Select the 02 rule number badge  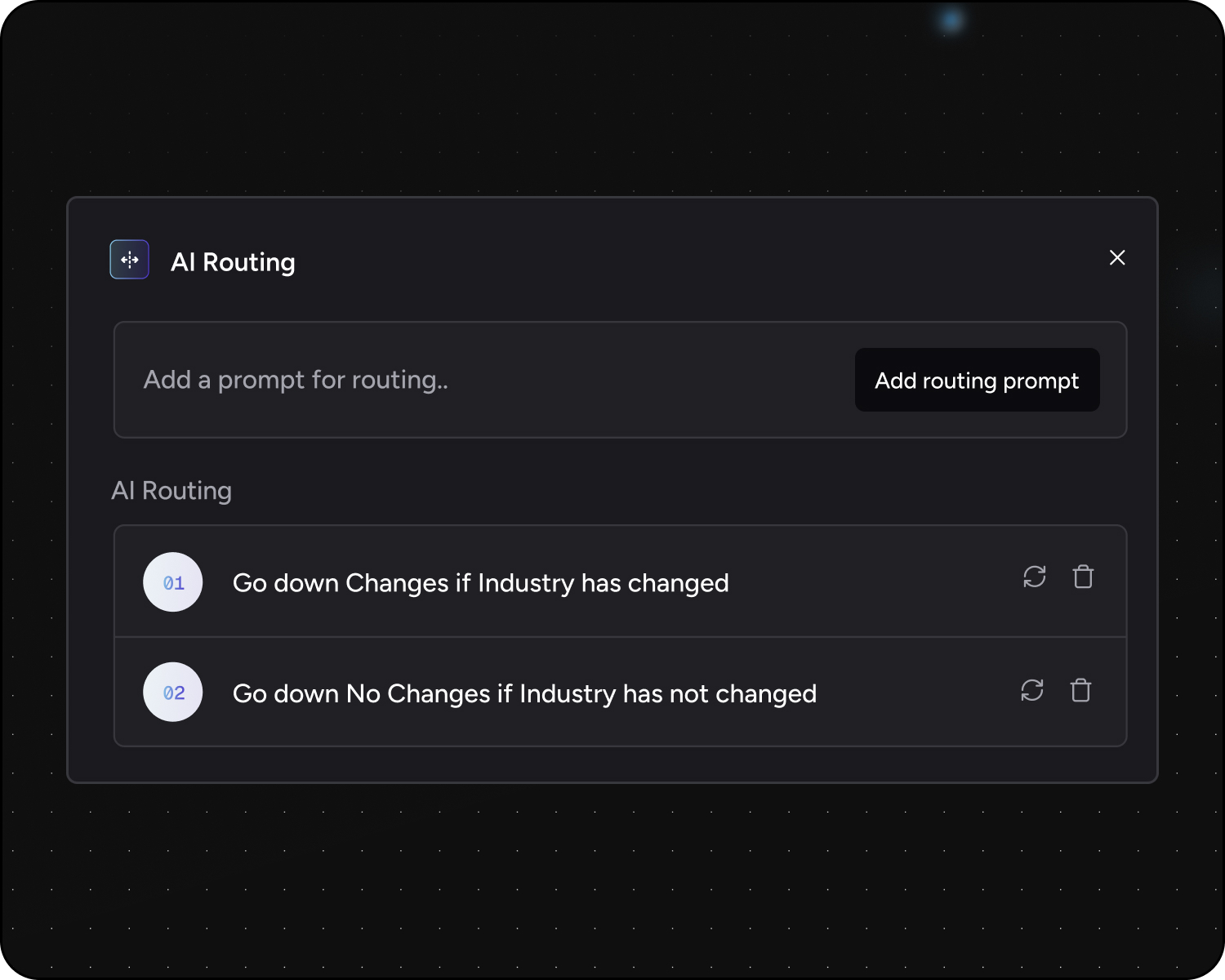(x=173, y=692)
